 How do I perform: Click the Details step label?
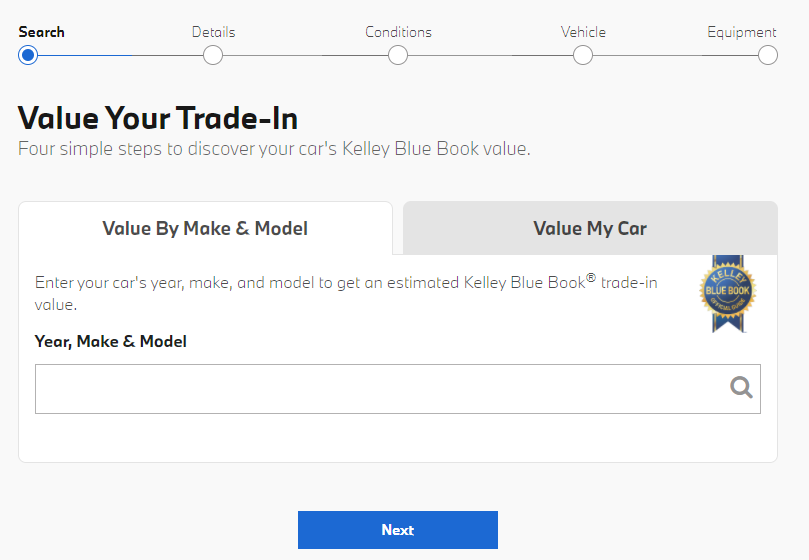point(213,32)
